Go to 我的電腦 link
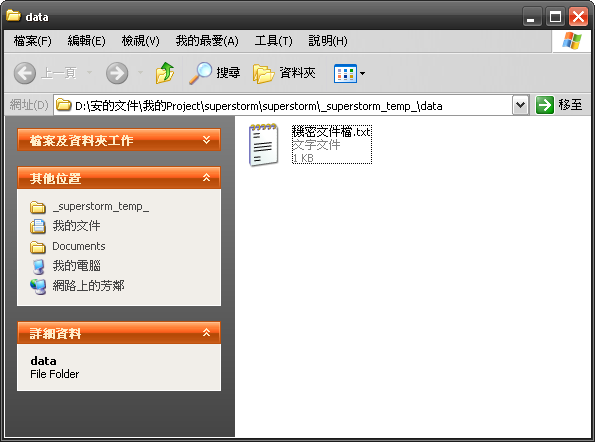The height and width of the screenshot is (442, 595). [x=76, y=266]
